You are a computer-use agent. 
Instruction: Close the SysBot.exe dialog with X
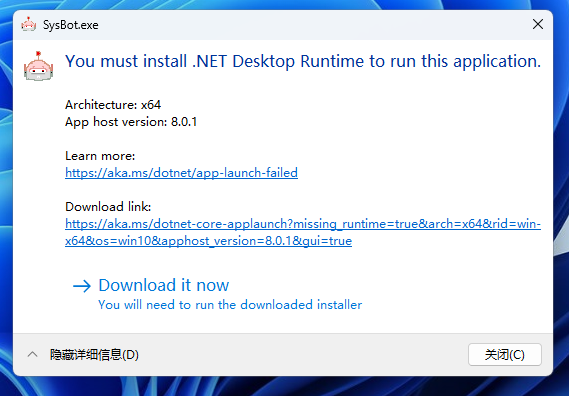pos(538,24)
